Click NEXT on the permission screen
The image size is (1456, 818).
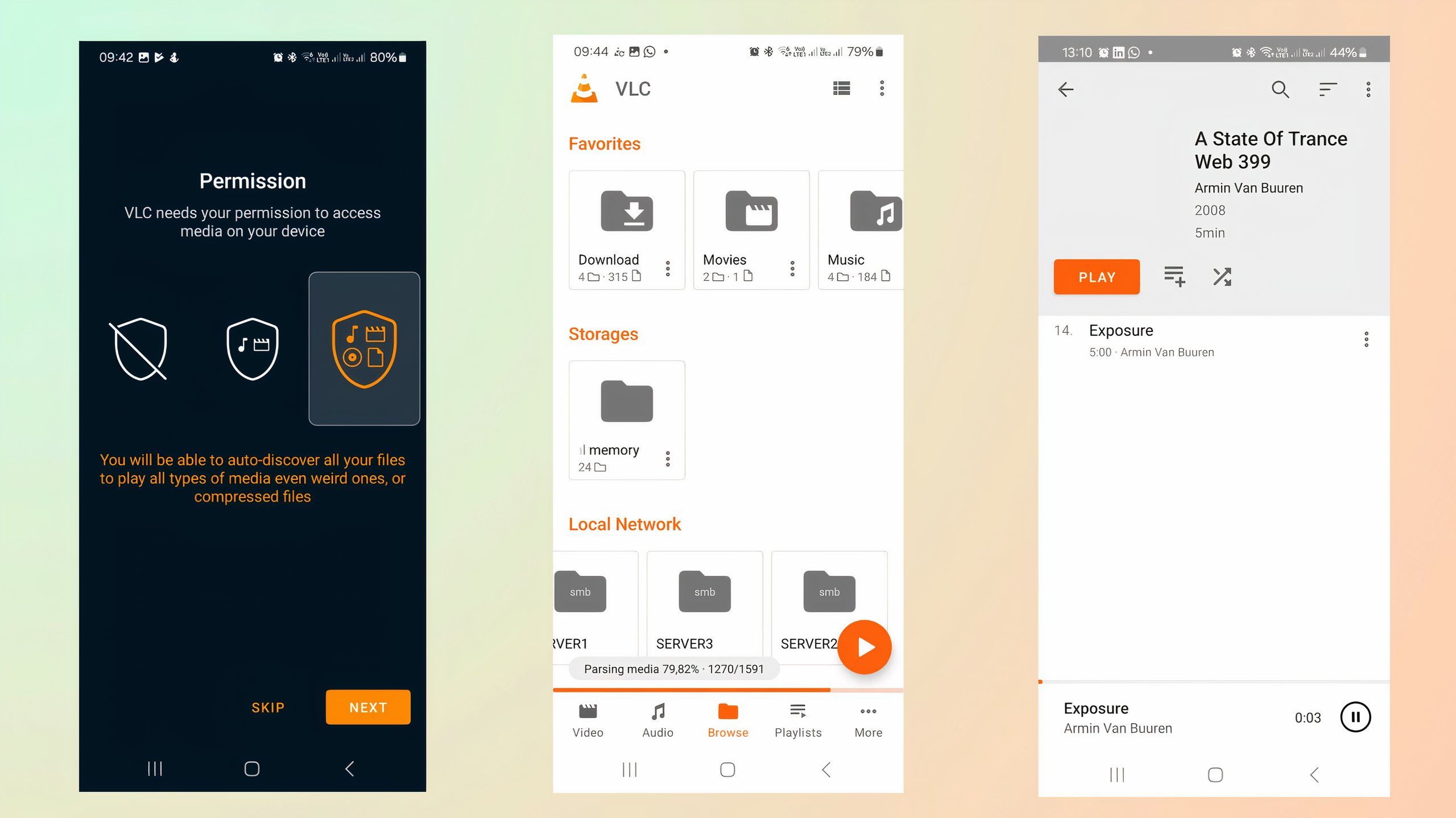pos(368,707)
